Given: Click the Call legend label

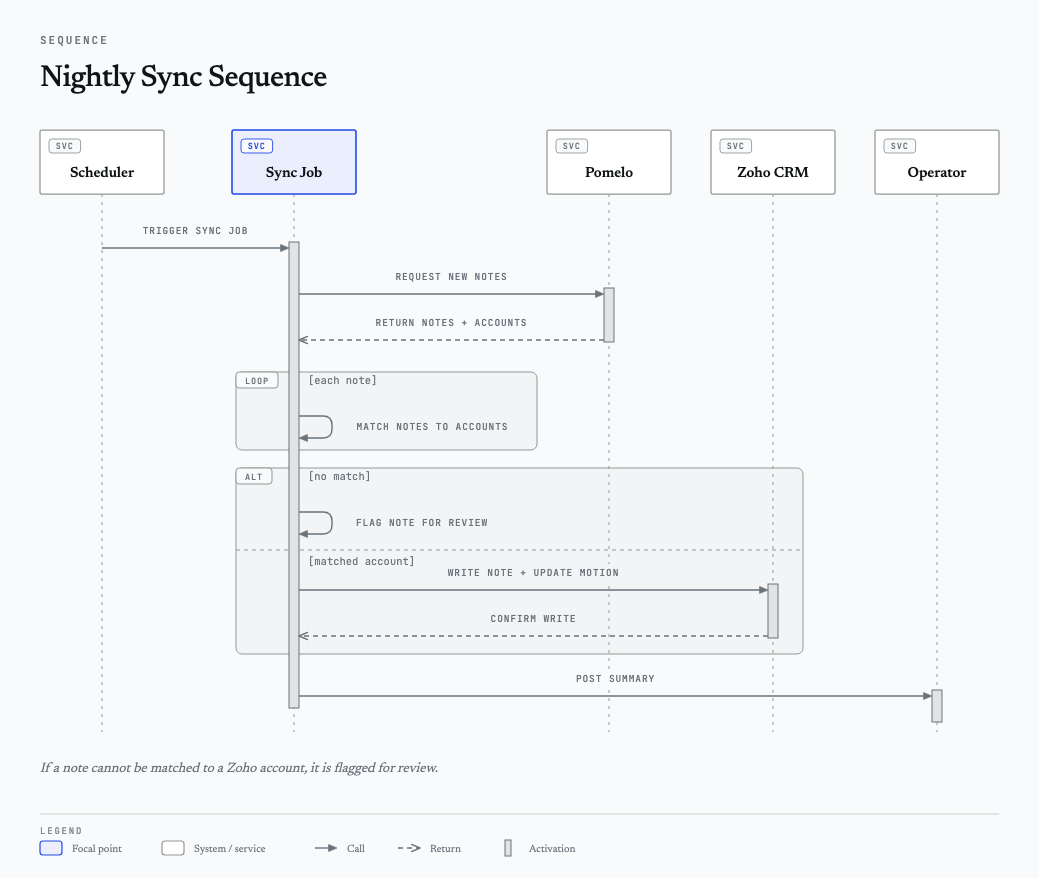Looking at the screenshot, I should pos(356,848).
